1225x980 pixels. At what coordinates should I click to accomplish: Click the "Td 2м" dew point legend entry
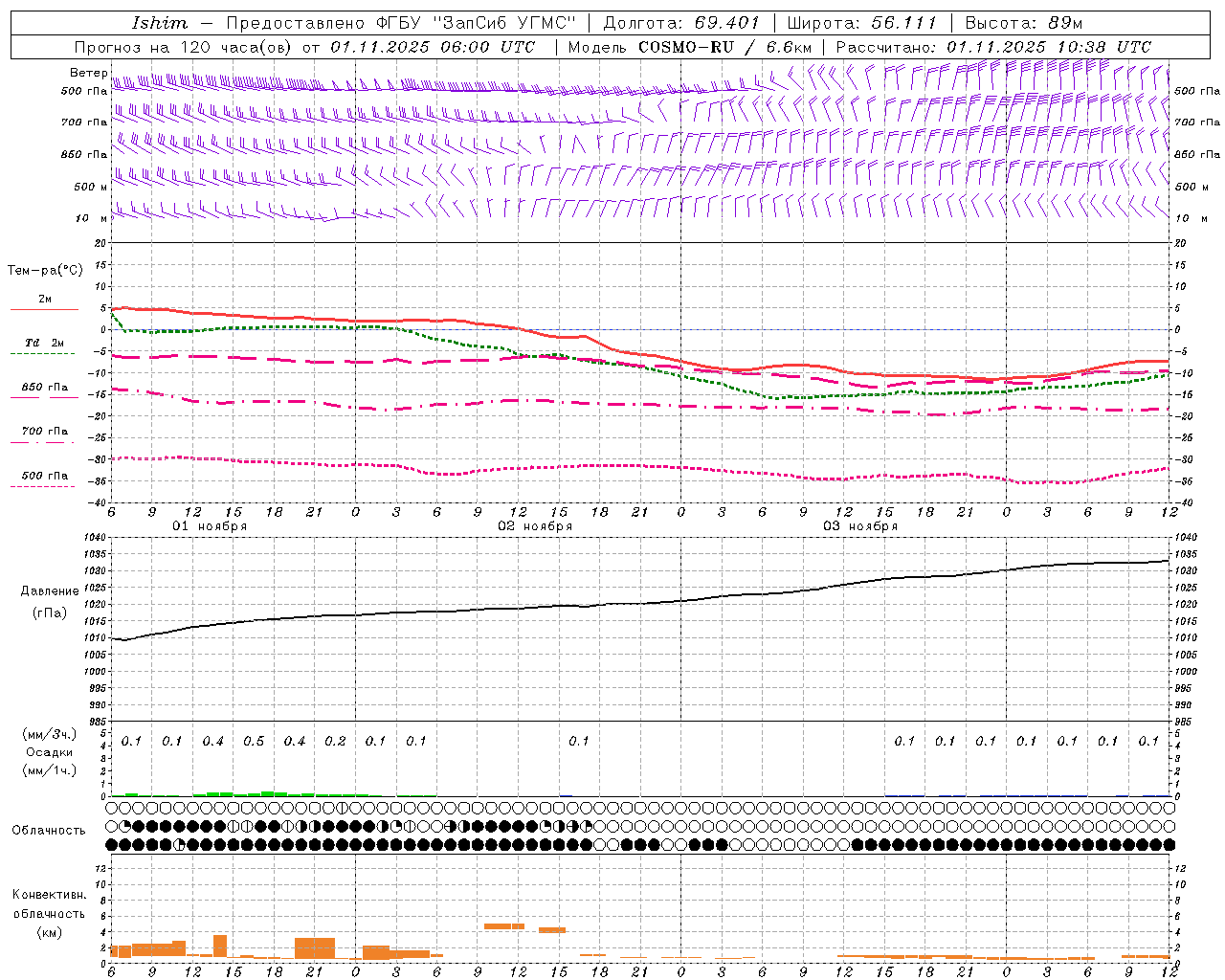pyautogui.click(x=45, y=343)
